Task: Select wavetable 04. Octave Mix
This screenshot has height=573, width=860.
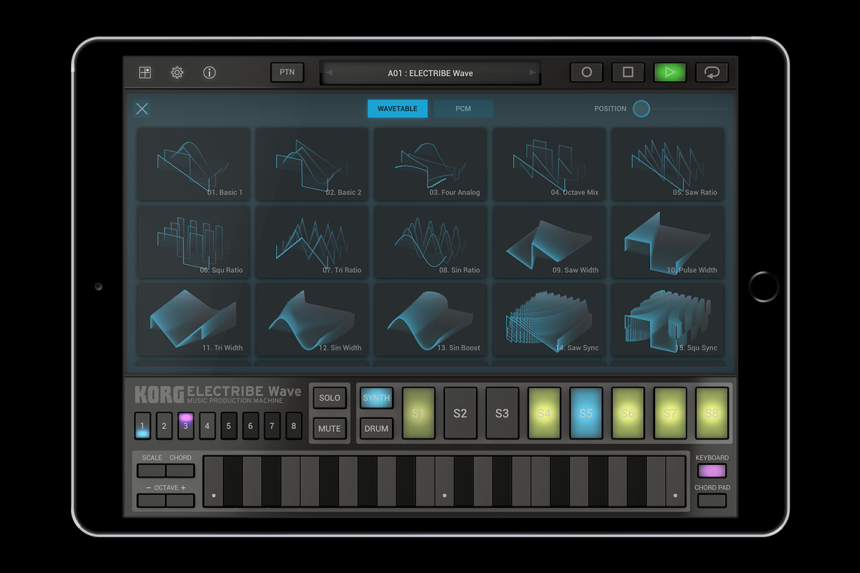Action: point(549,164)
